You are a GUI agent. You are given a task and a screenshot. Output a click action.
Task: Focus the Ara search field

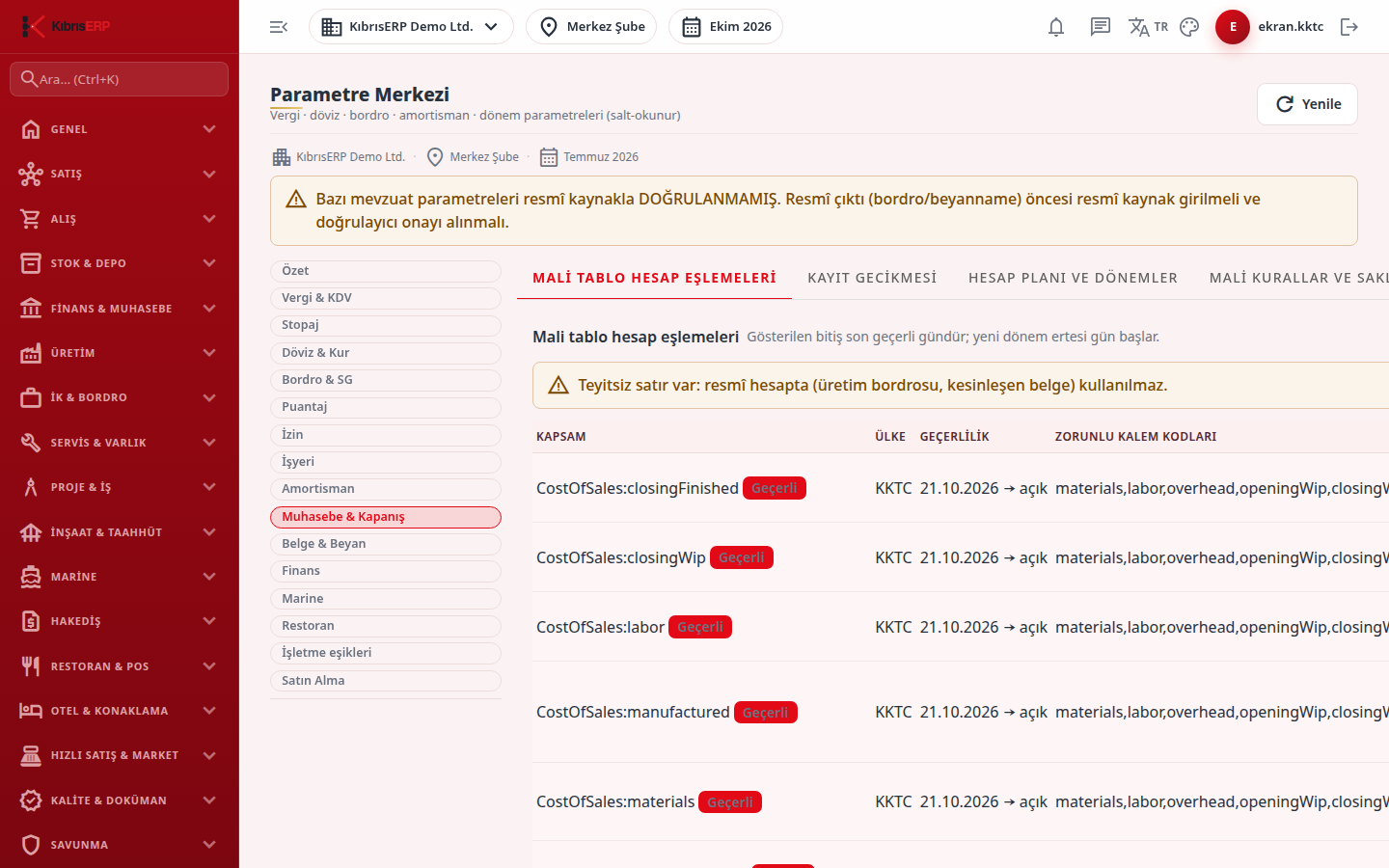click(x=119, y=79)
